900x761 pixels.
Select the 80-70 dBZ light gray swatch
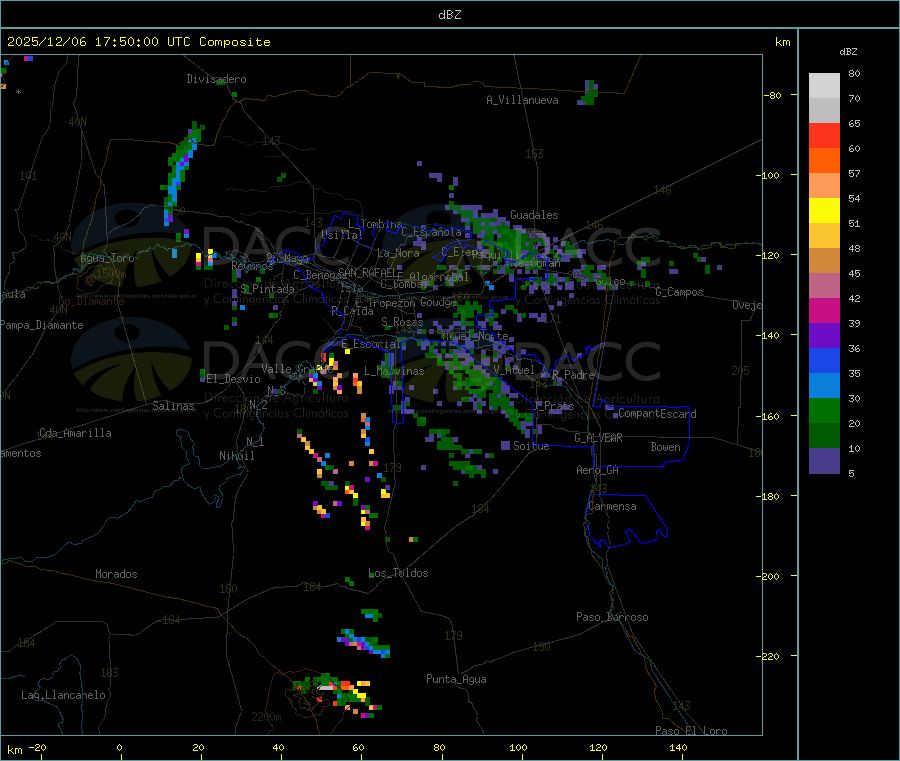coord(824,86)
